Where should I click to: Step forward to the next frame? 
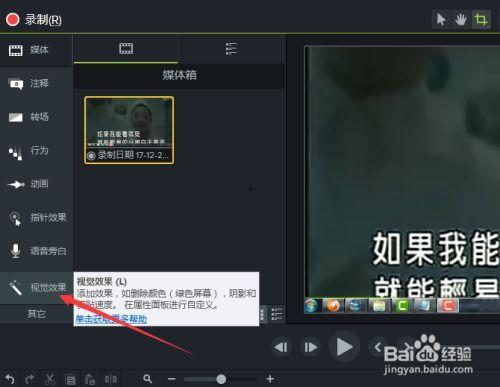[x=310, y=347]
